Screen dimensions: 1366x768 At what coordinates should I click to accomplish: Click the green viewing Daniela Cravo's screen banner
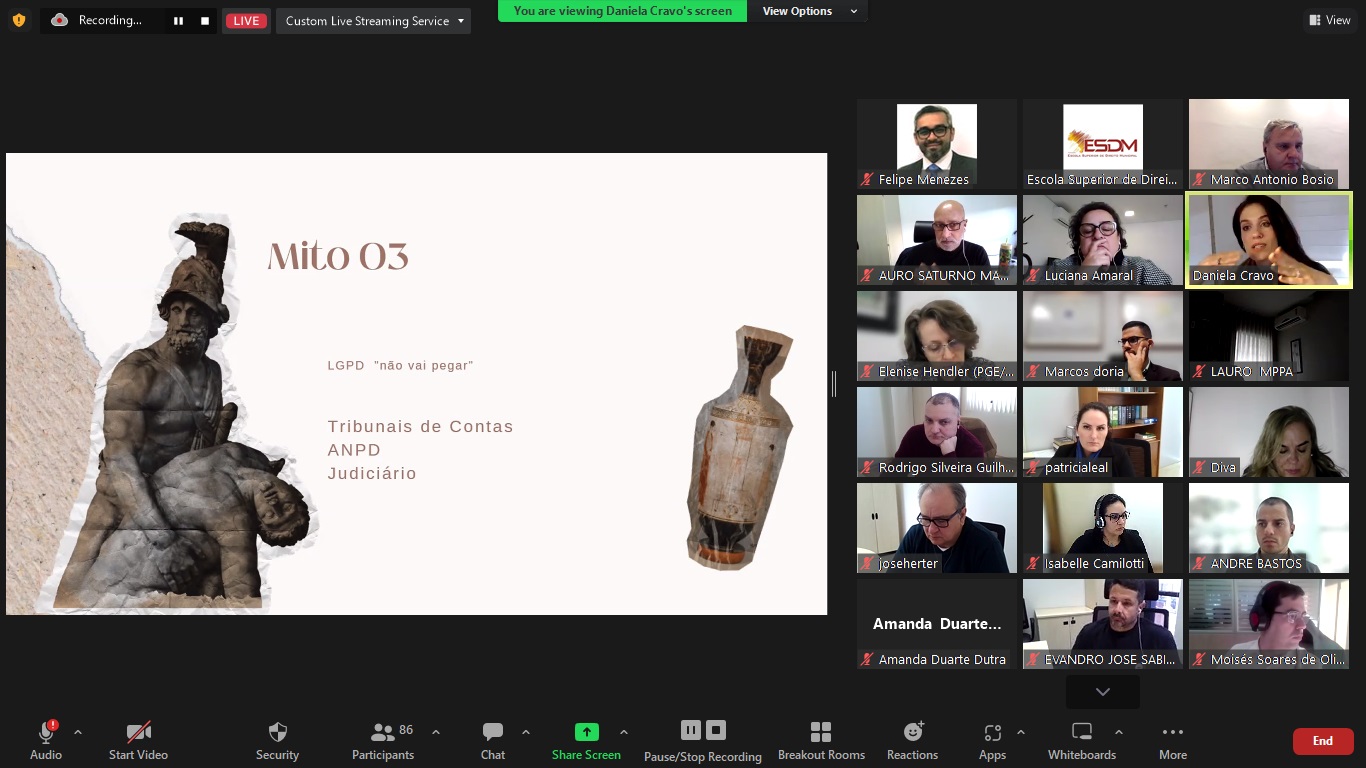point(622,11)
